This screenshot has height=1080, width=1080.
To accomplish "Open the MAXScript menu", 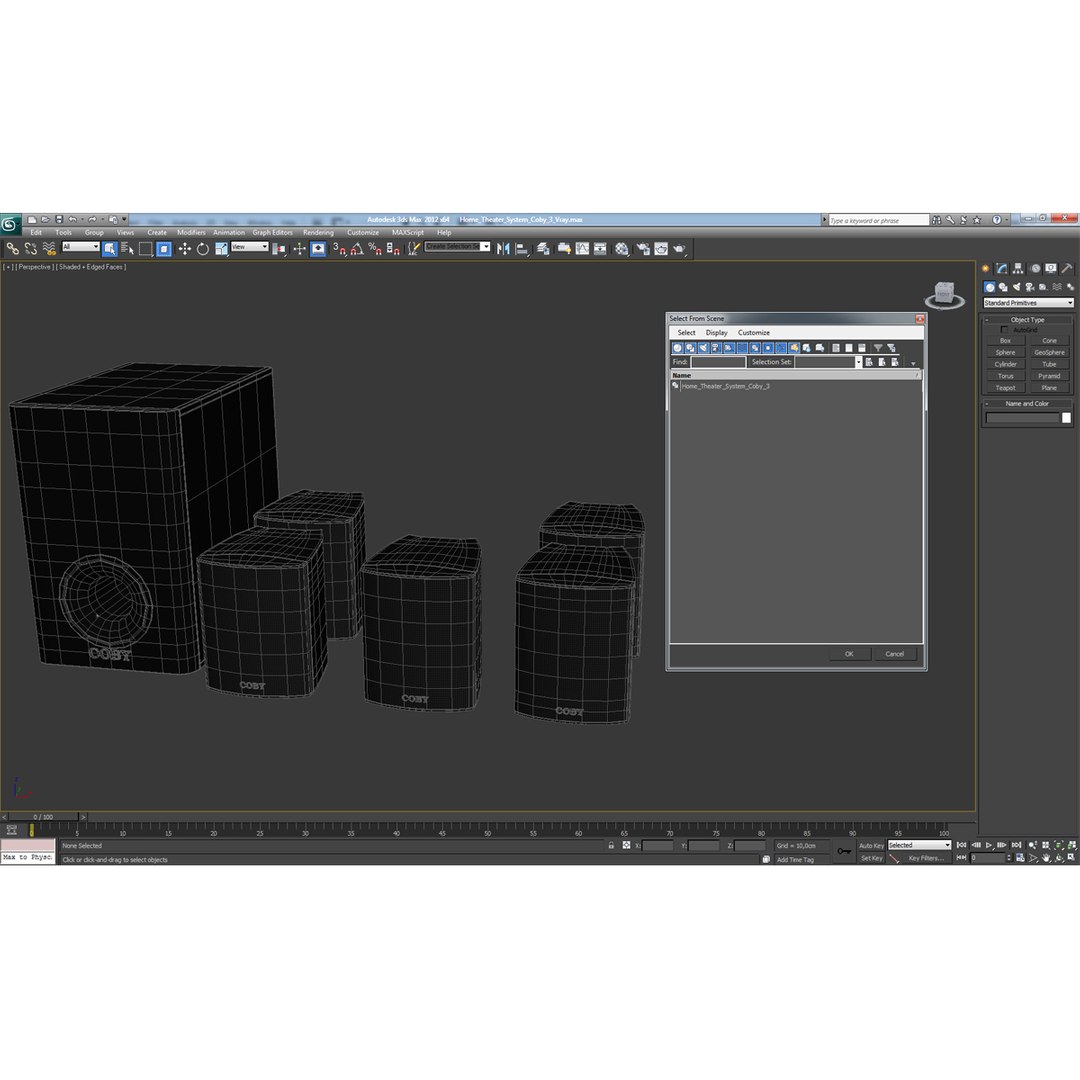I will pos(408,233).
